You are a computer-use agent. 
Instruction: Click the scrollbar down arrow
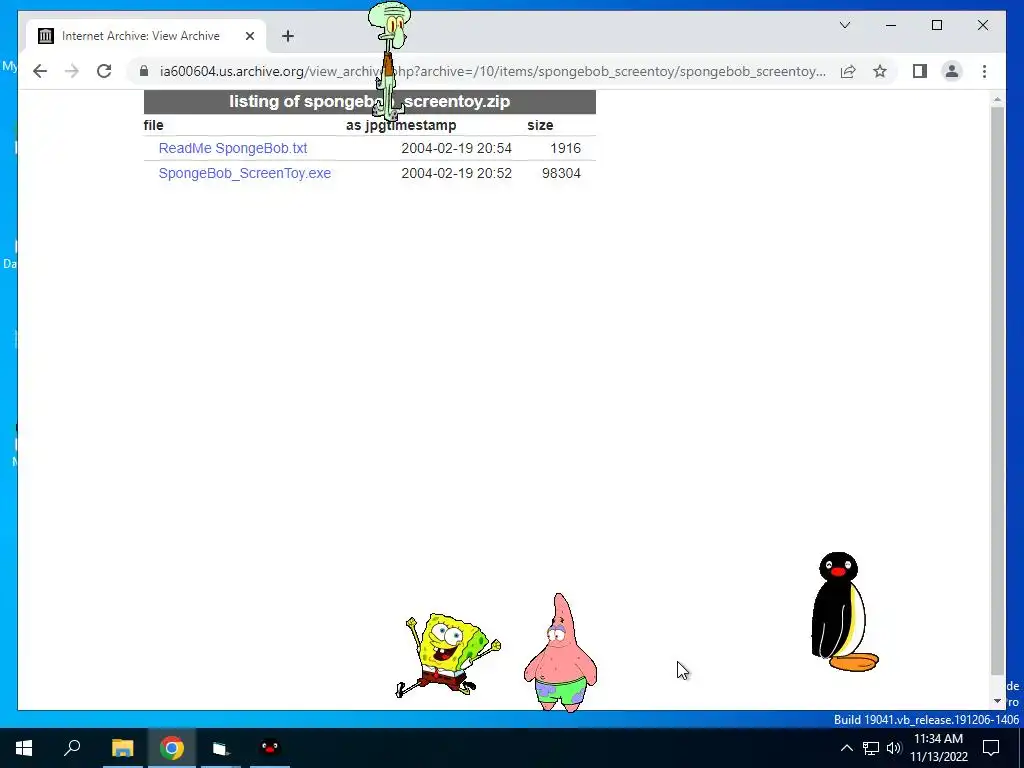pos(997,701)
